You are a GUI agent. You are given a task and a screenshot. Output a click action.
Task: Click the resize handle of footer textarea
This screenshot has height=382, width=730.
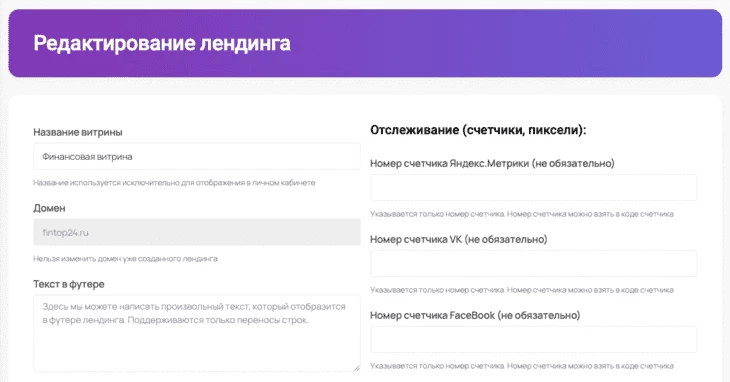(x=356, y=368)
